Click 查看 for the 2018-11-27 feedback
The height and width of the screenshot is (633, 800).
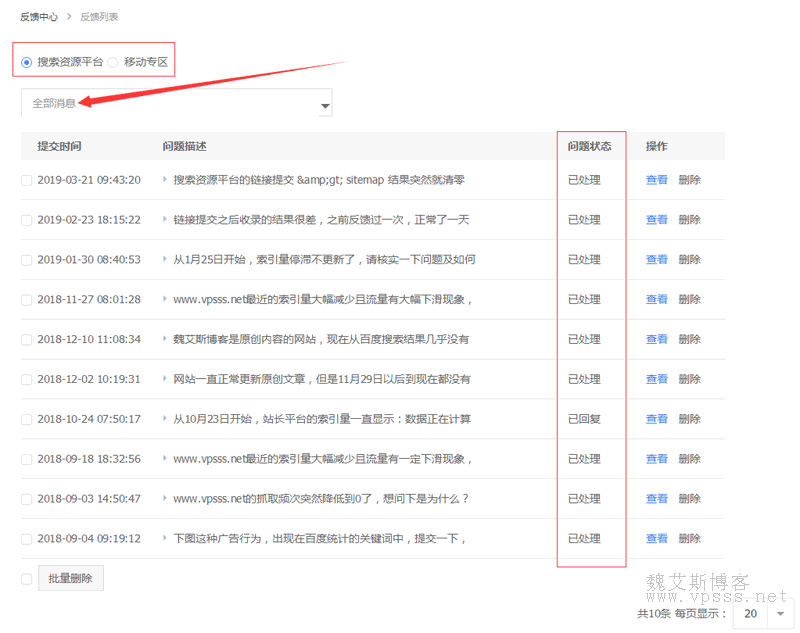(x=657, y=299)
